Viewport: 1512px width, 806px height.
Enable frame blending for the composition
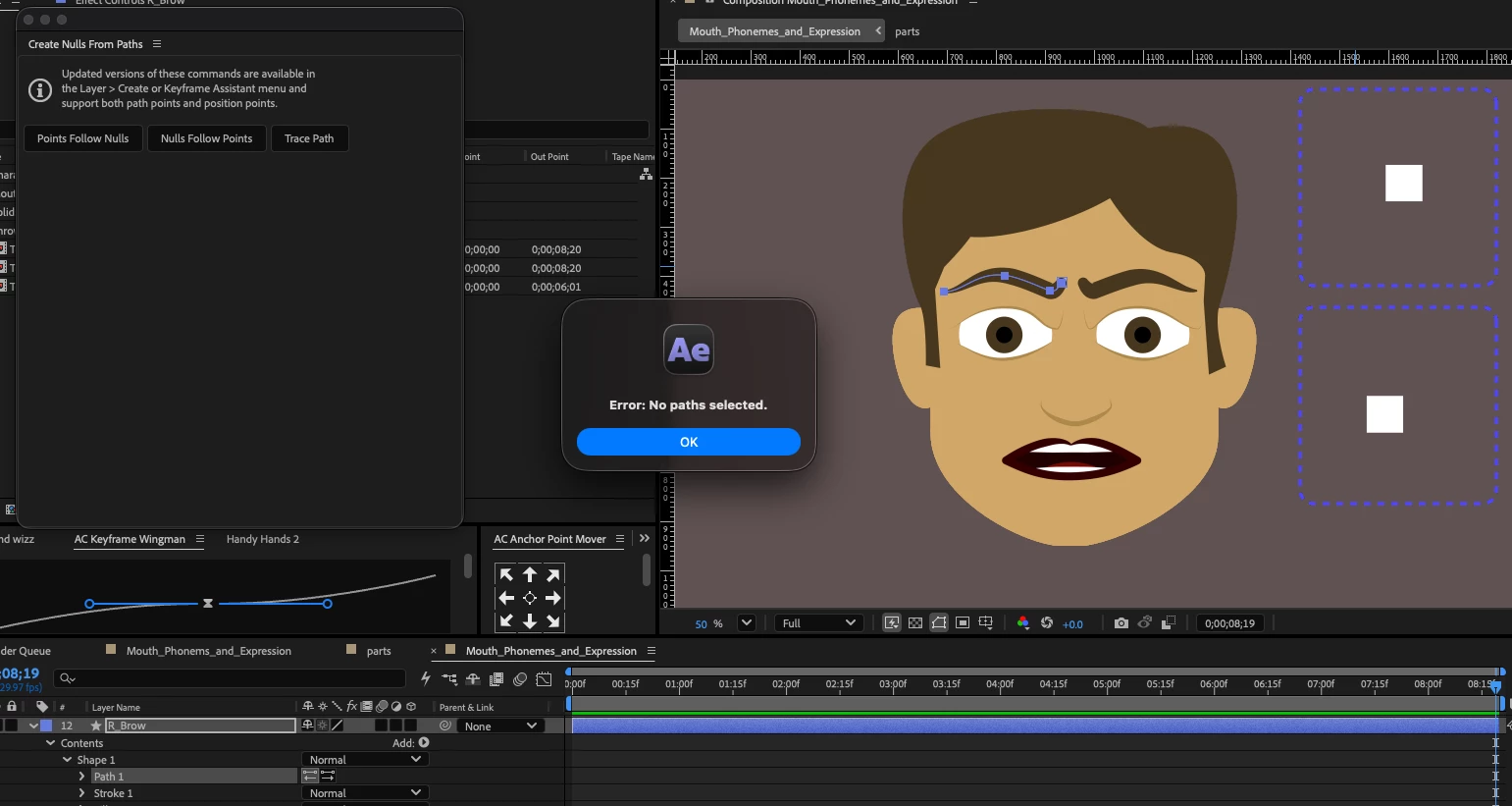click(x=496, y=678)
